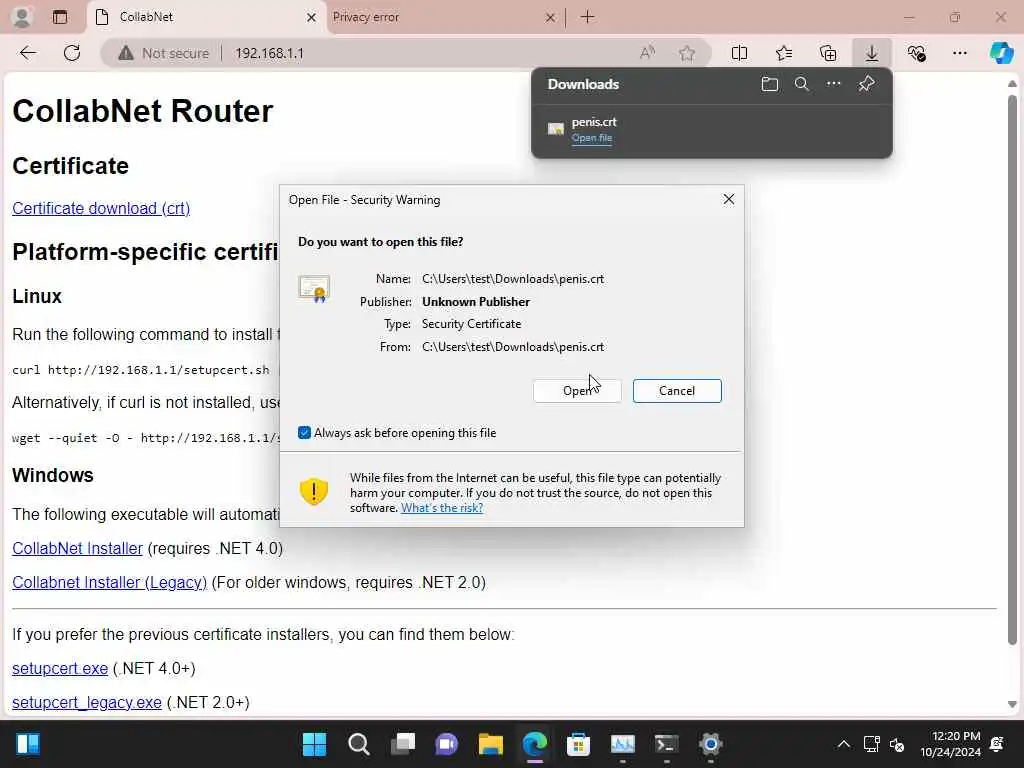Click scrollbar down arrow
Viewport: 1024px width, 768px height.
[x=1012, y=704]
